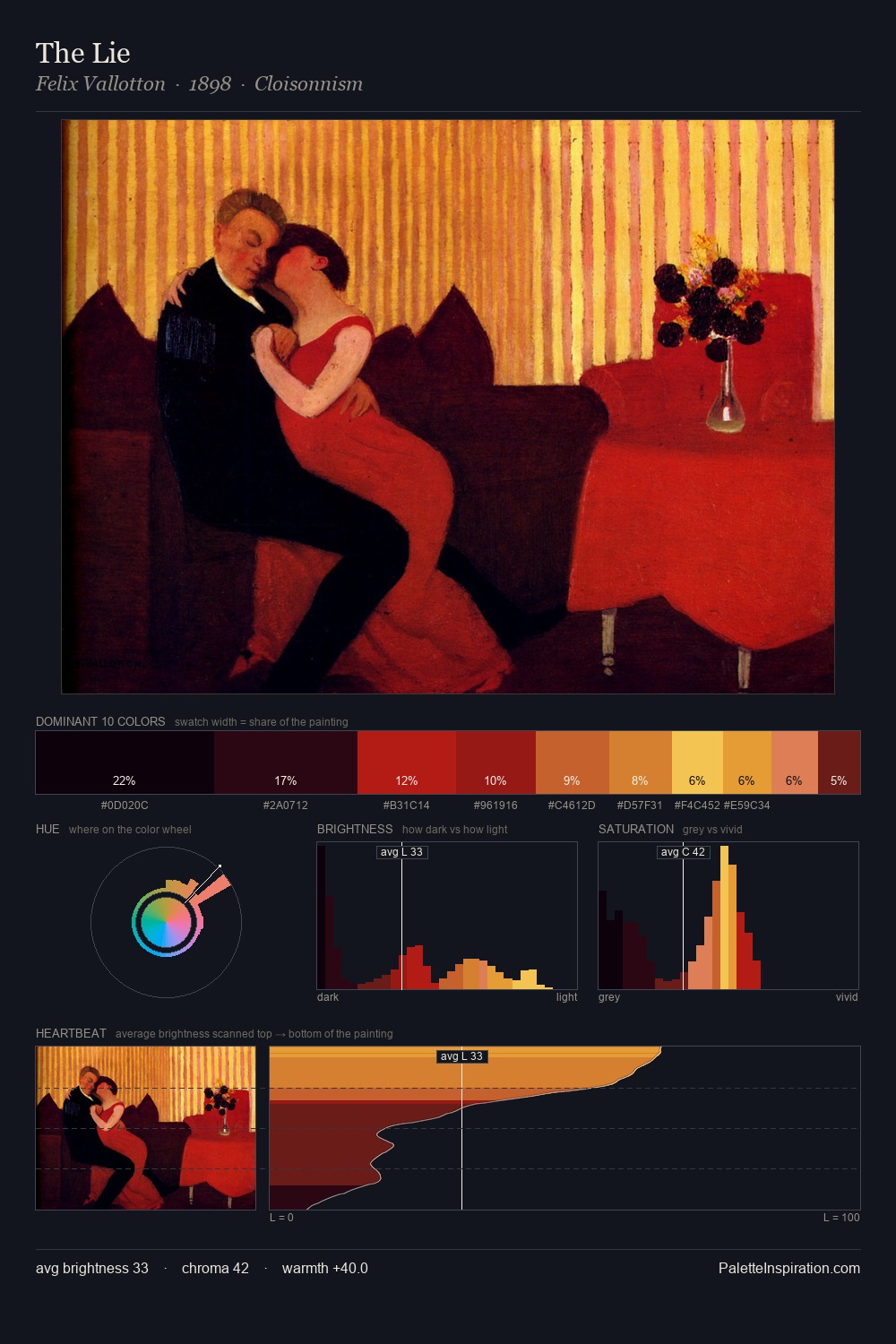This screenshot has height=1344, width=896.
Task: Click the Heartbeat brightness profile chart
Action: (x=565, y=1128)
